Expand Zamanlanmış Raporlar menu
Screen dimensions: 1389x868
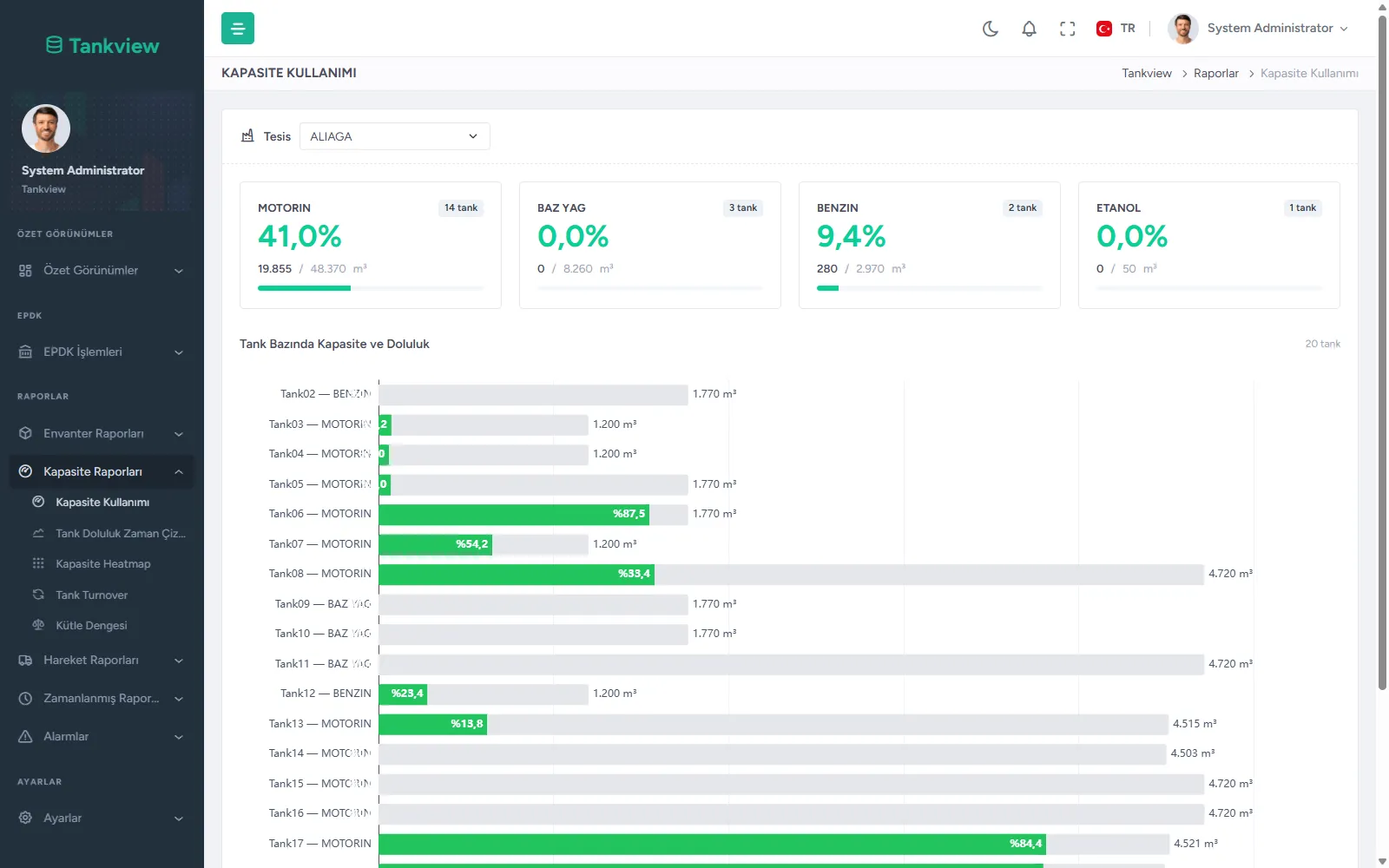click(x=102, y=699)
